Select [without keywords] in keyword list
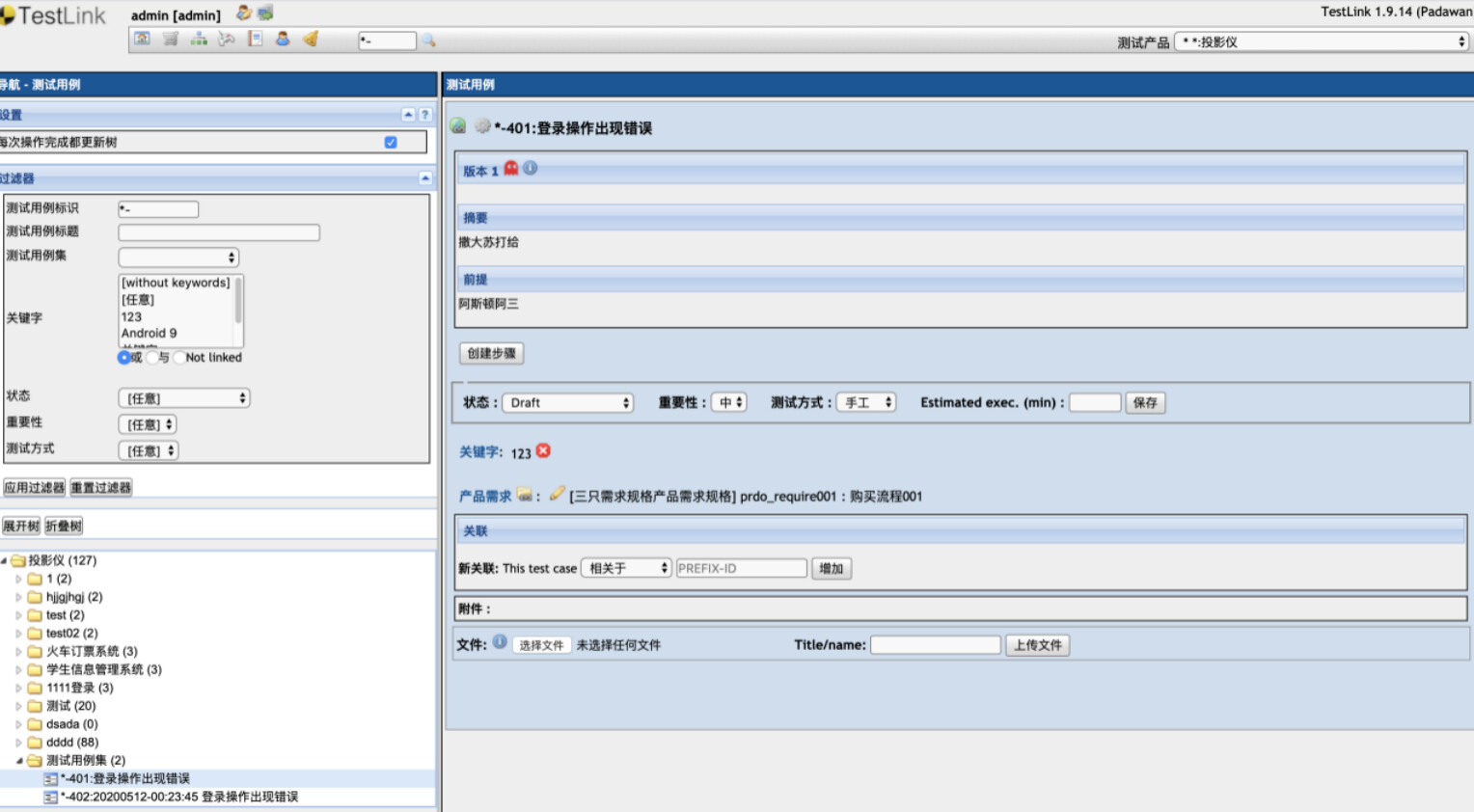This screenshot has height=812, width=1474. [x=176, y=283]
